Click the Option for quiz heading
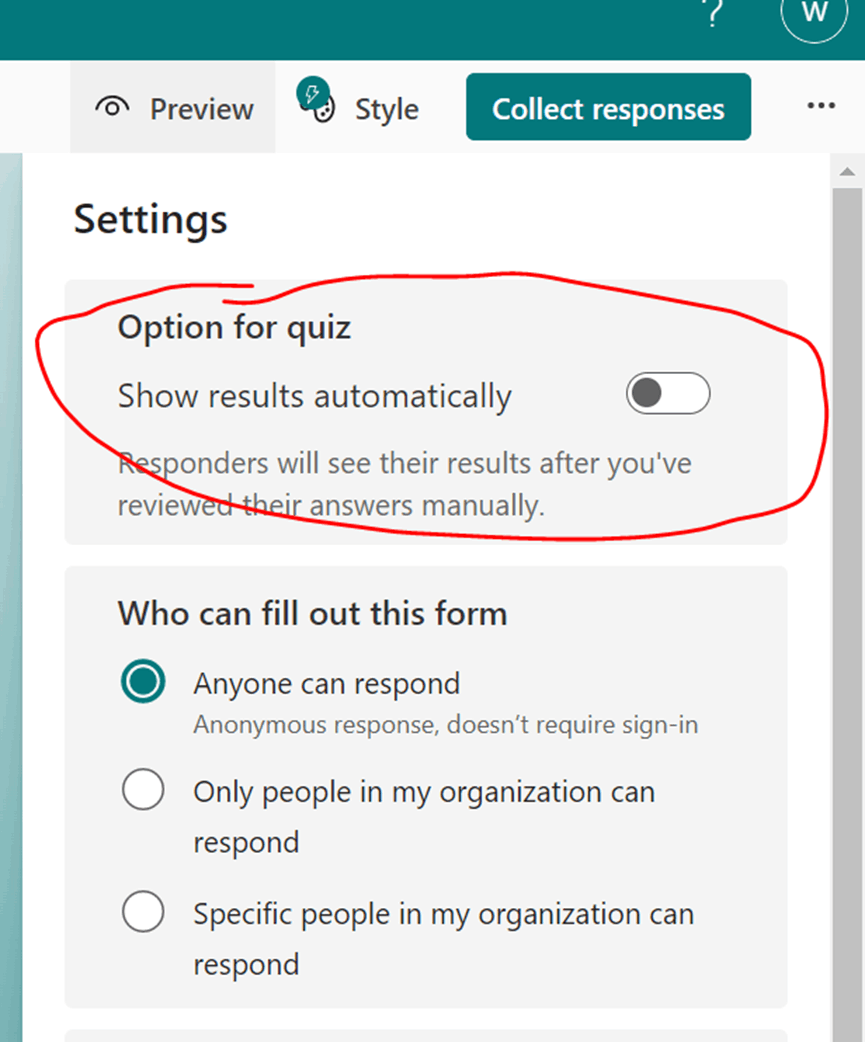865x1042 pixels. coord(234,327)
